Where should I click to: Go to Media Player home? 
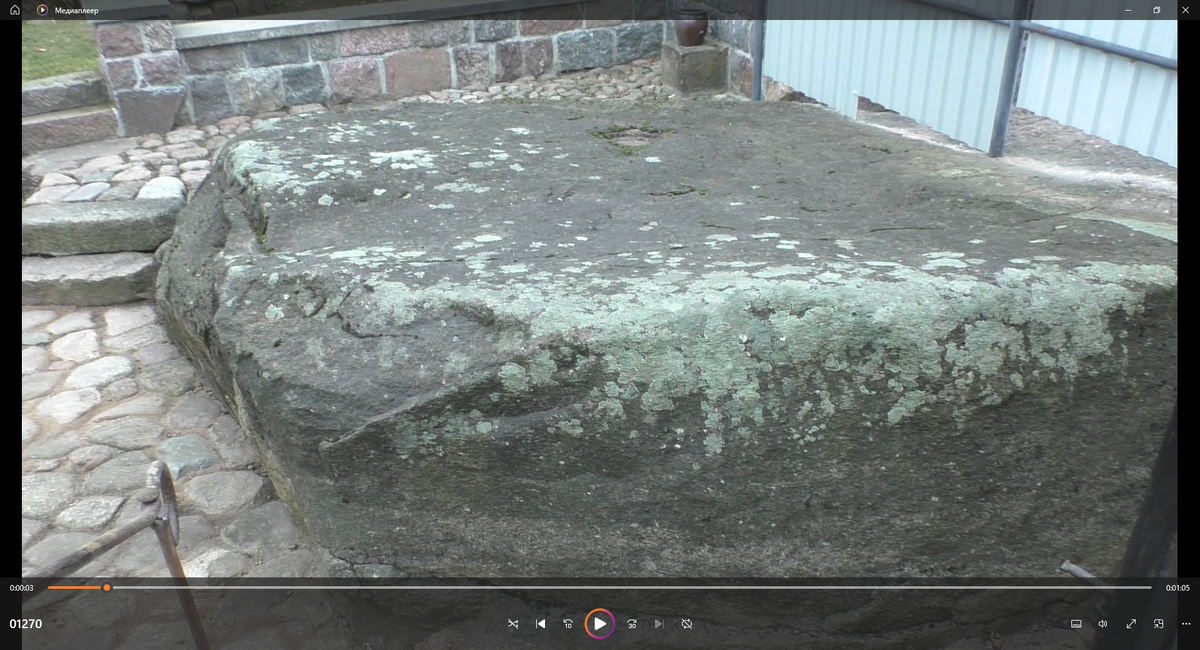click(x=14, y=10)
